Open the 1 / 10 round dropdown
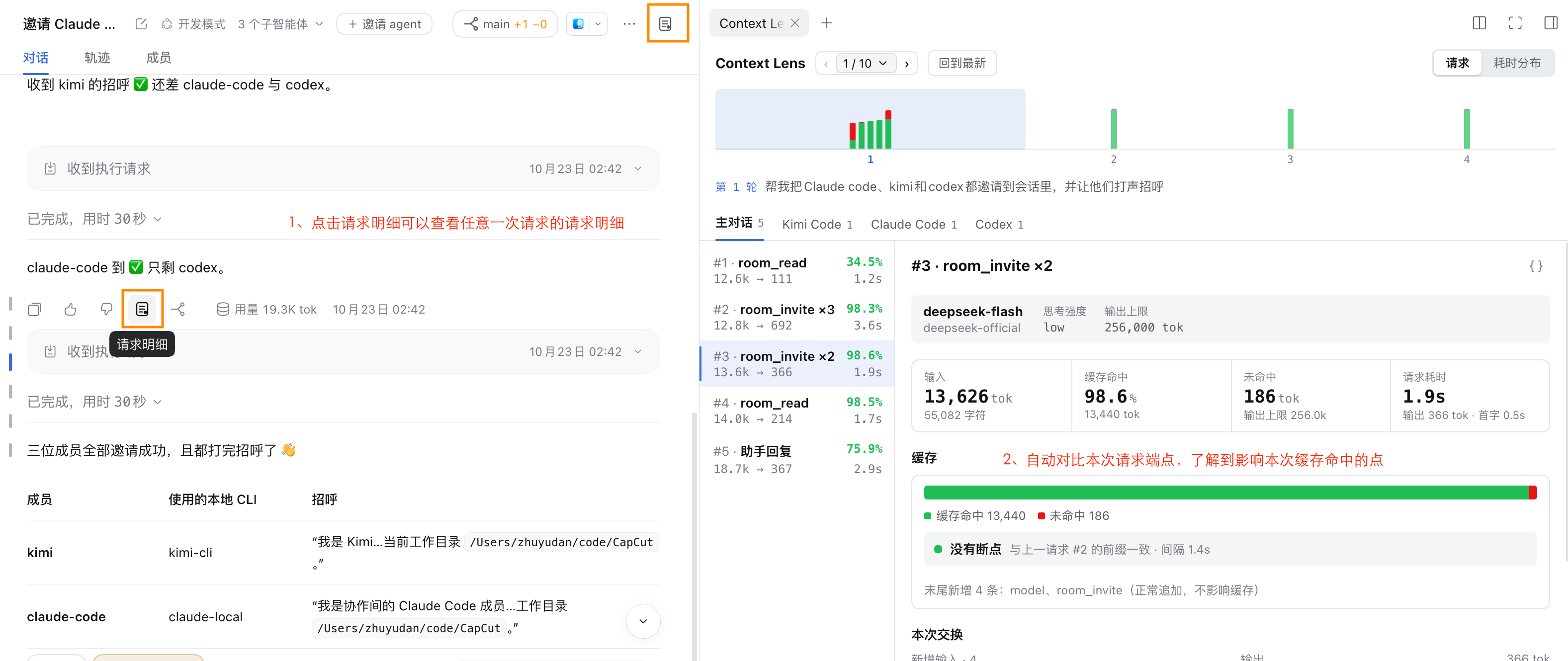The width and height of the screenshot is (1568, 661). pos(865,63)
